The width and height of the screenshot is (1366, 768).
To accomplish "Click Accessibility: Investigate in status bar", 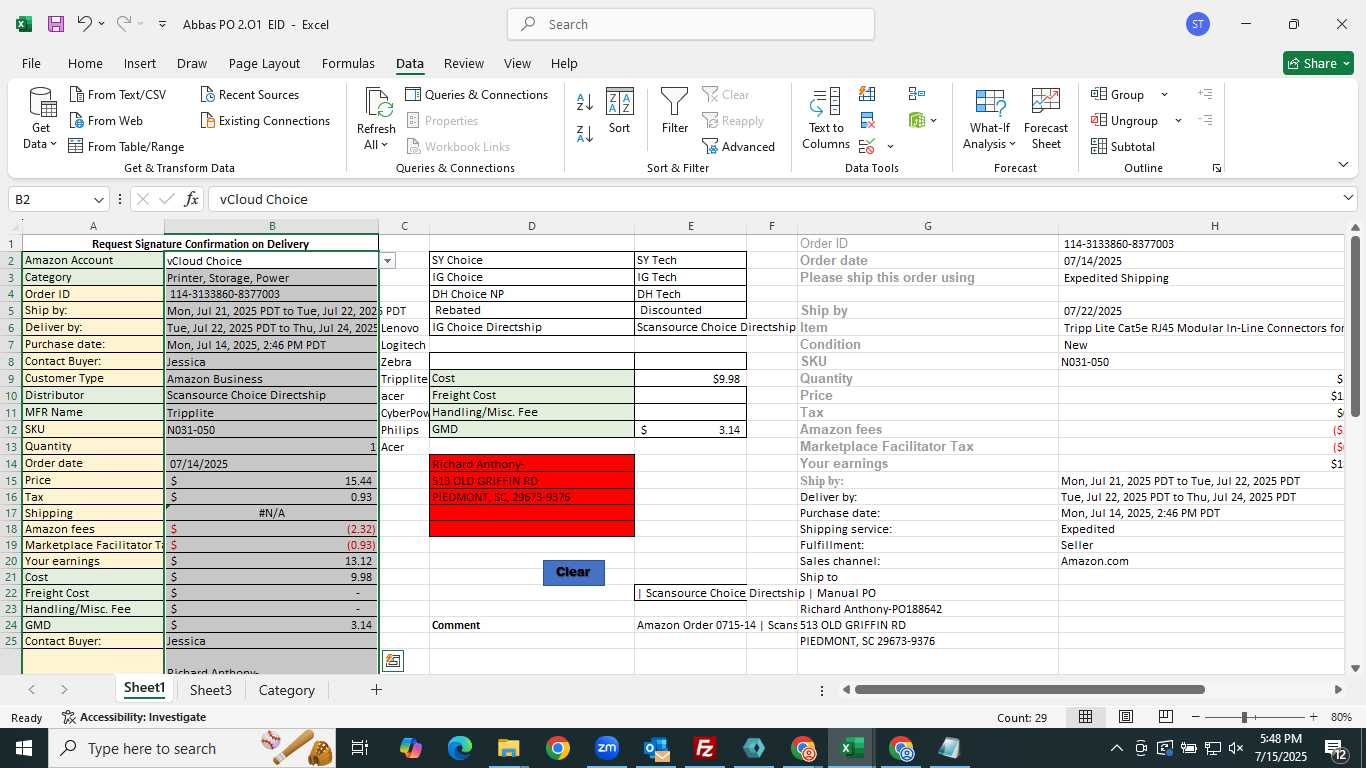I will tap(134, 717).
